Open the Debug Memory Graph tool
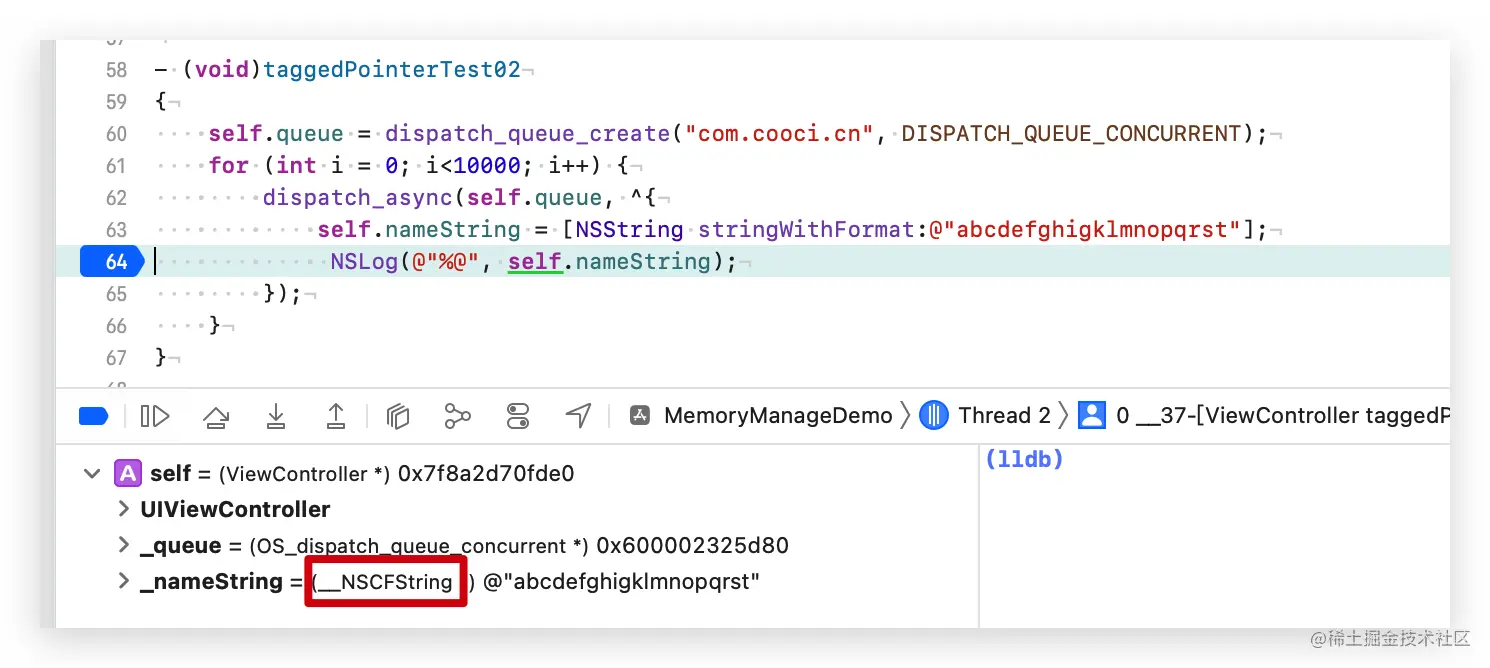Screen dimensions: 1490x668 tap(457, 415)
